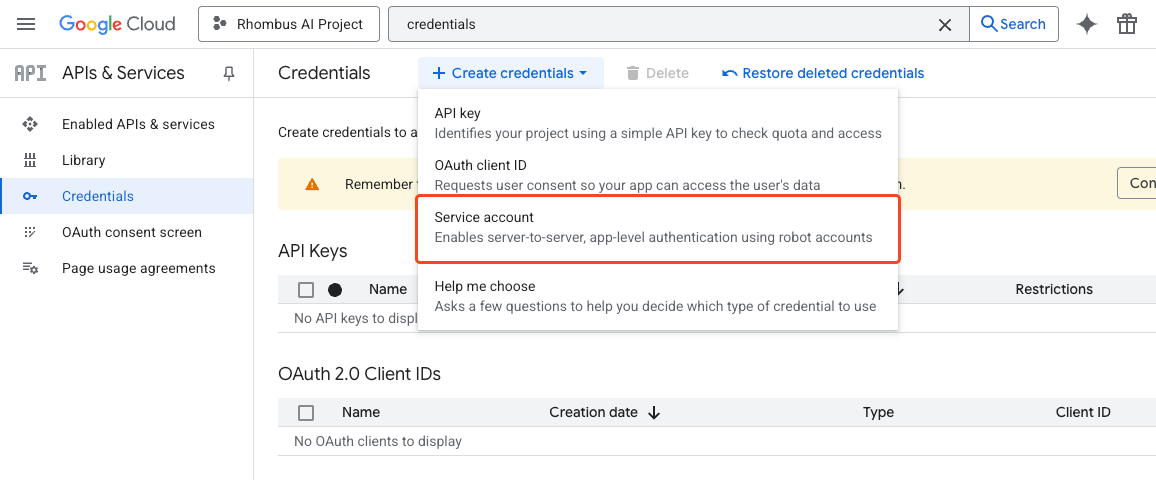This screenshot has height=480, width=1156.
Task: Tick the API Keys select-all checkbox
Action: pyautogui.click(x=306, y=290)
